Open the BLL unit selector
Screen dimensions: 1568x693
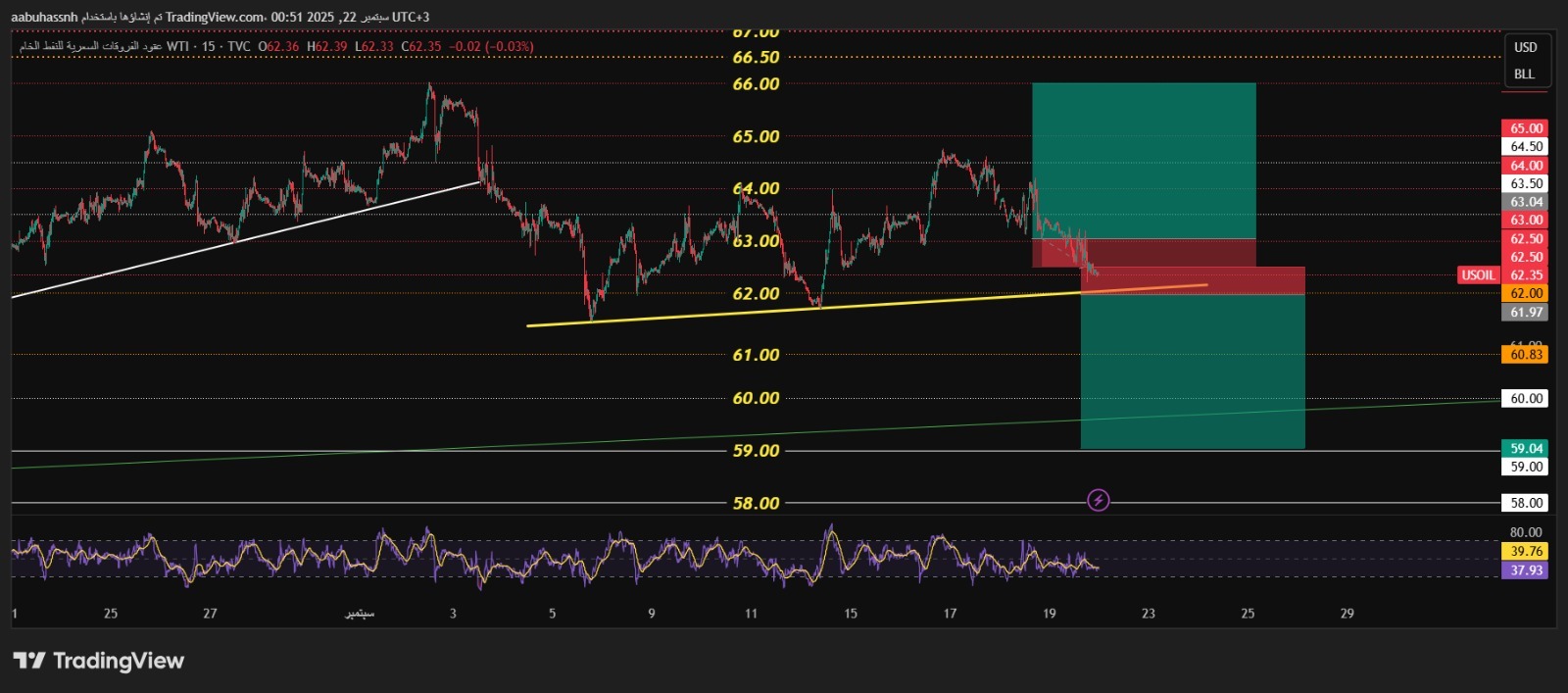[x=1524, y=74]
